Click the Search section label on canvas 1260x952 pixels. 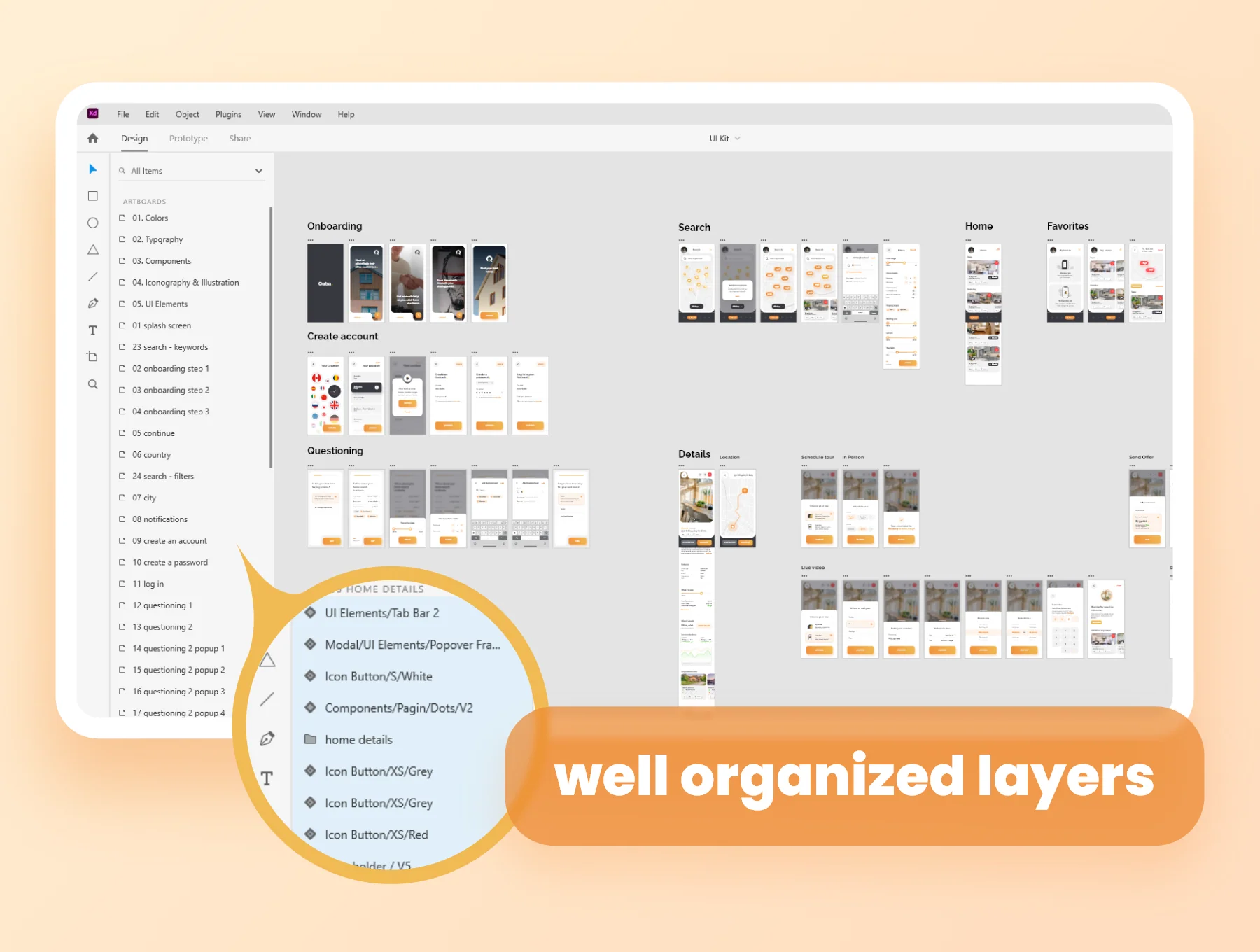(694, 227)
